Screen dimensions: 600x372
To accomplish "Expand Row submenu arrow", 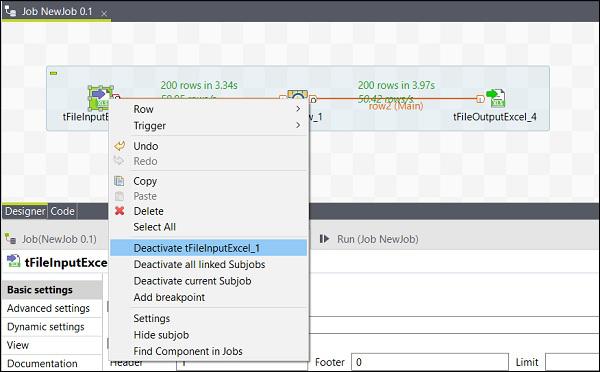I will click(x=298, y=109).
